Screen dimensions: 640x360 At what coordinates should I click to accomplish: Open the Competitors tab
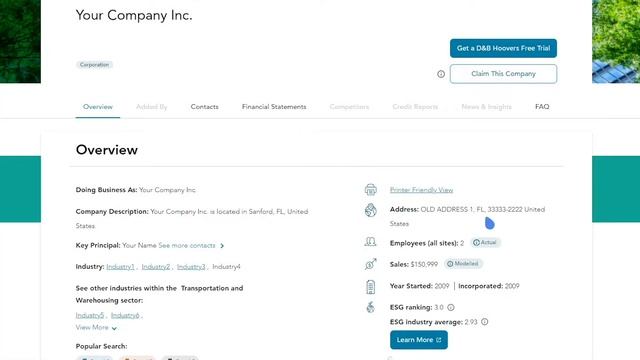tap(349, 107)
